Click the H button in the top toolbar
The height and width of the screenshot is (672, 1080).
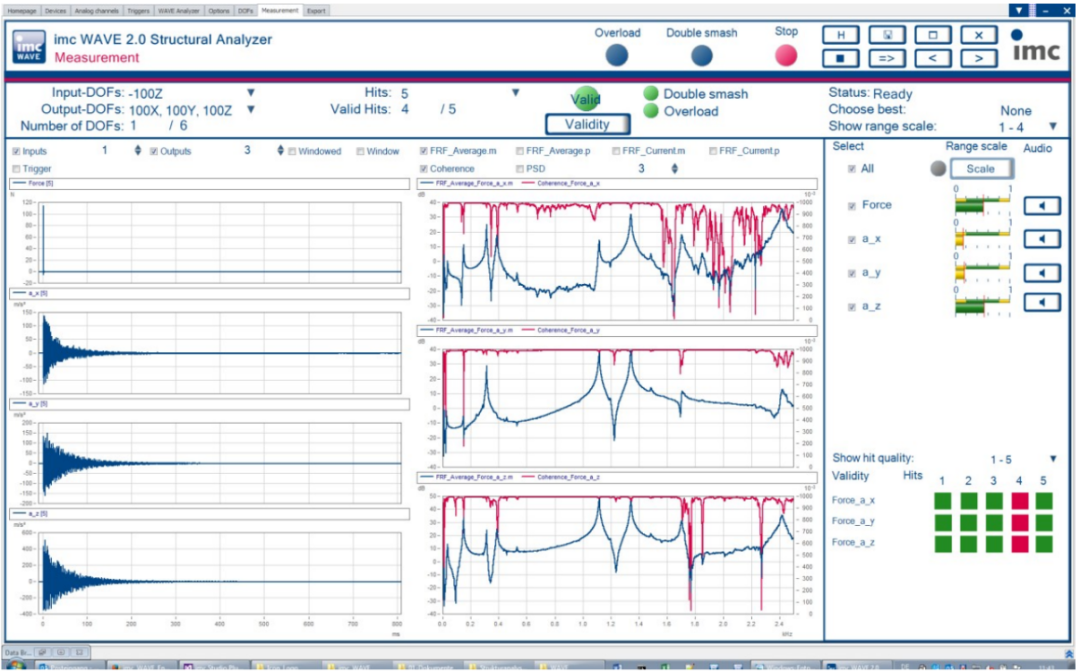coord(840,36)
